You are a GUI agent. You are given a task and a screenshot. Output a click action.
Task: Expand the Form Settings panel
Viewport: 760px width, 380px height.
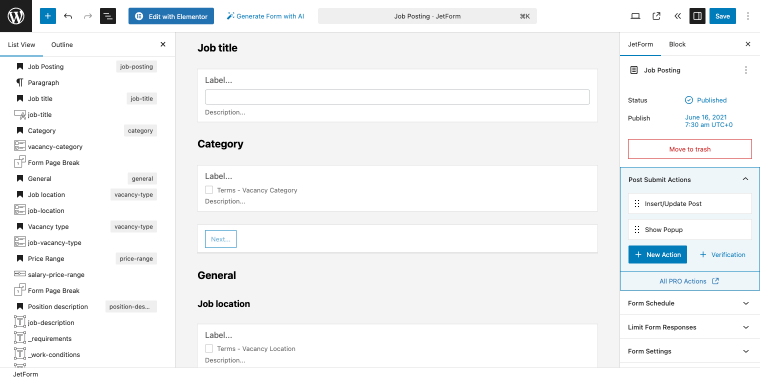pos(689,351)
